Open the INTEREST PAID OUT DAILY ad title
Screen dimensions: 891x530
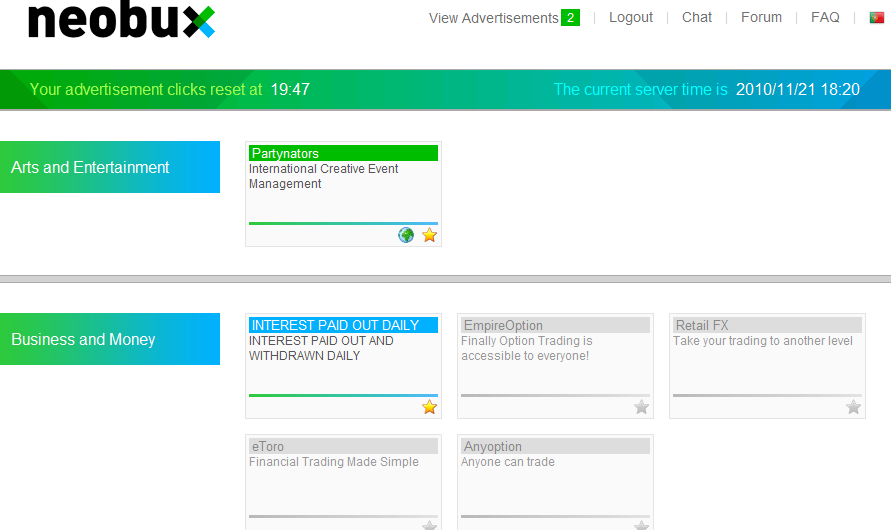pyautogui.click(x=335, y=325)
